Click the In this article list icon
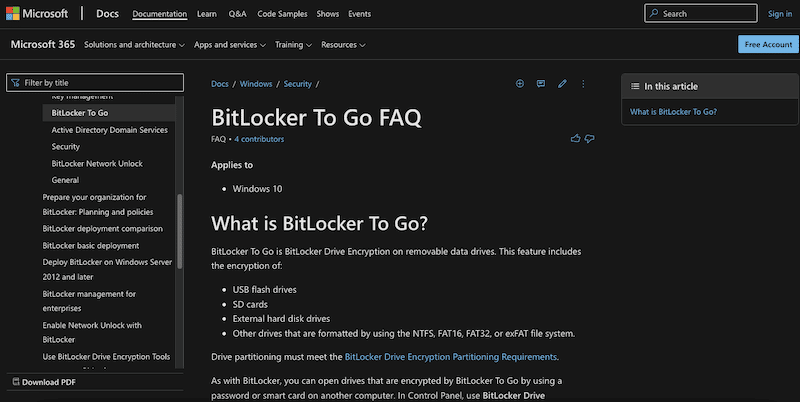This screenshot has width=800, height=402. click(635, 86)
